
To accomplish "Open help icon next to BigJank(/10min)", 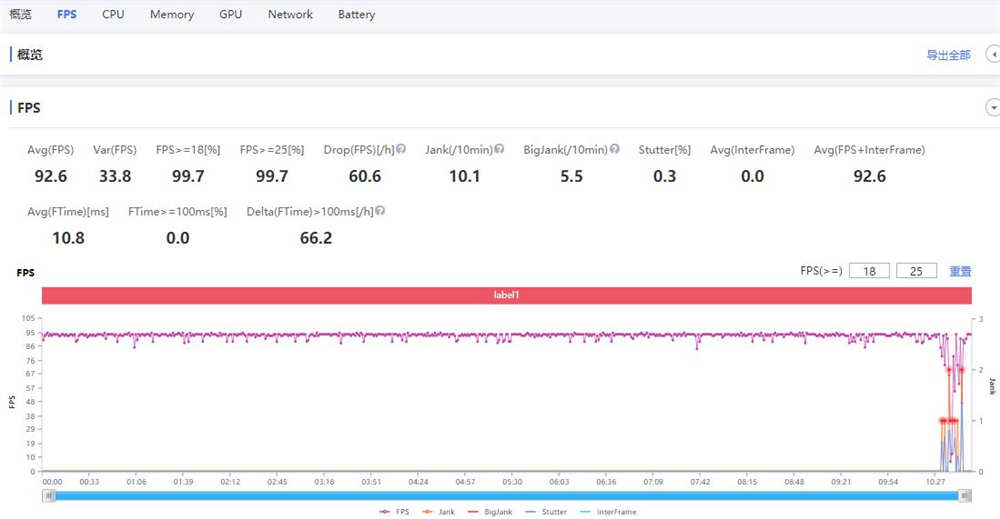I will coord(614,149).
